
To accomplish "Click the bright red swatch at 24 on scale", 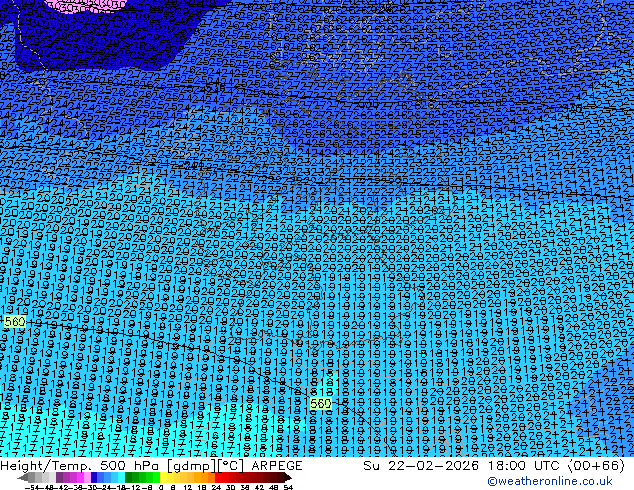I will coord(218,478).
